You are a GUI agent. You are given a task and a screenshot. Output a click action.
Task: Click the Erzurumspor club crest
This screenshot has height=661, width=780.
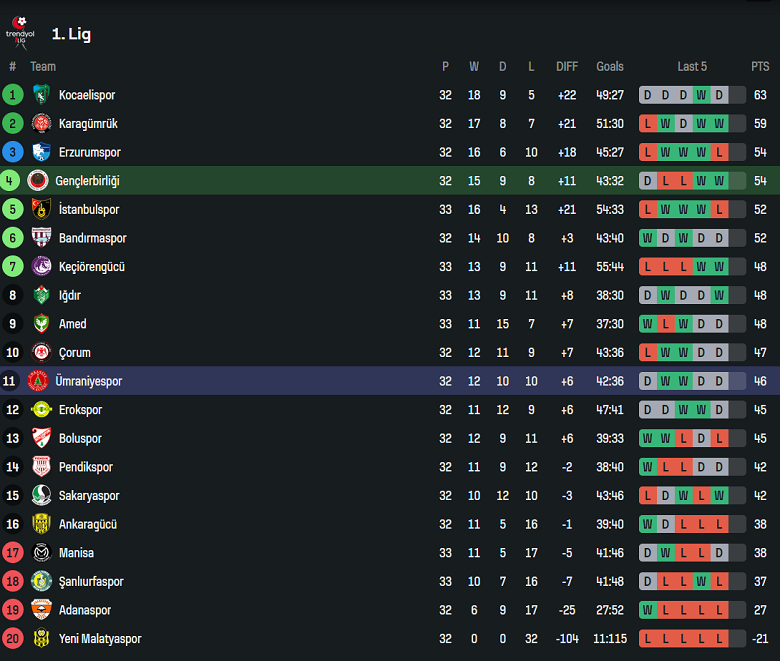pyautogui.click(x=41, y=152)
